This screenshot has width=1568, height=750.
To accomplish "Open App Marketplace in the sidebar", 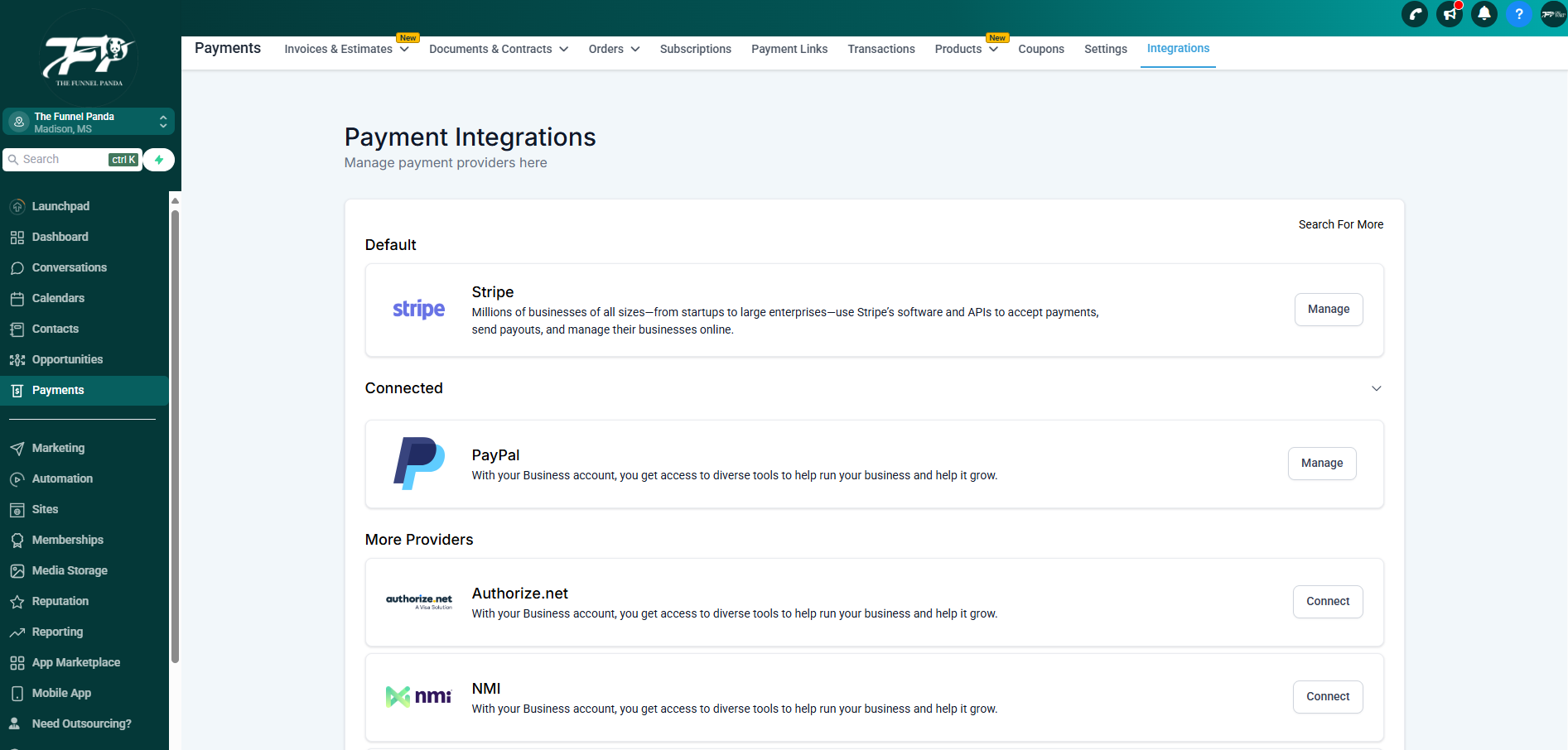I will pos(75,662).
